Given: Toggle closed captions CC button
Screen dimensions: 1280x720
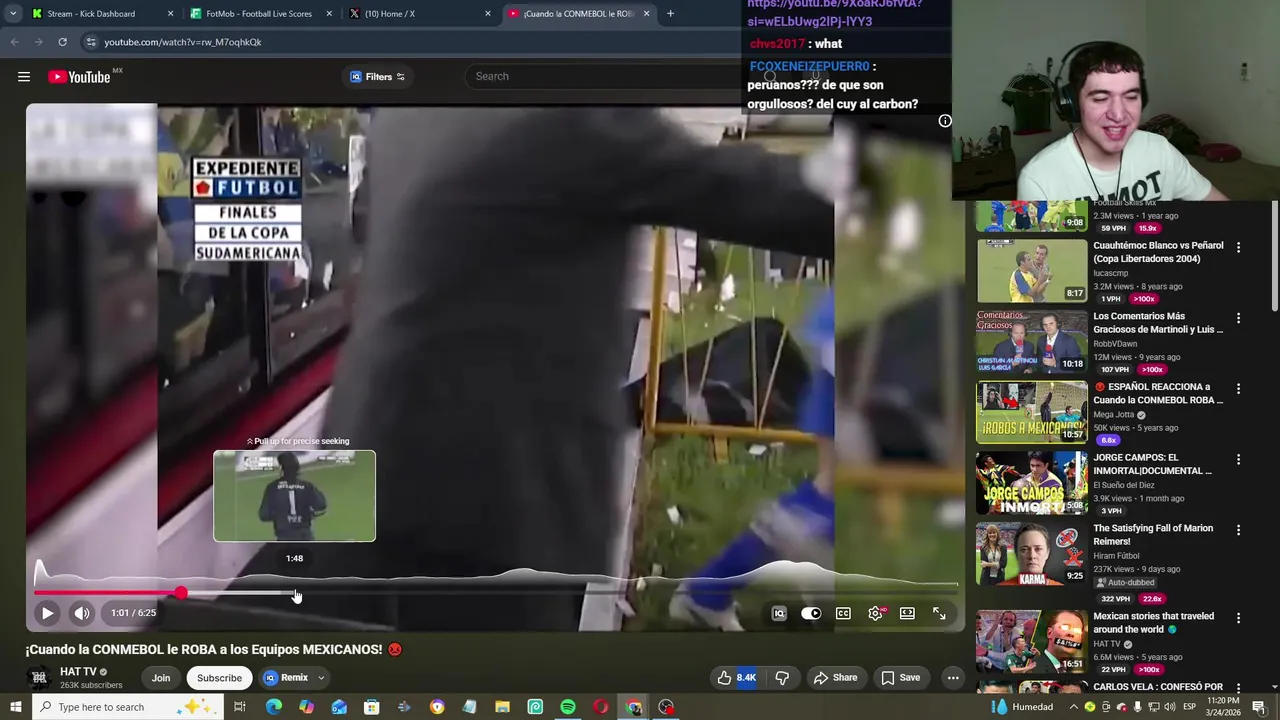Looking at the screenshot, I should (843, 613).
